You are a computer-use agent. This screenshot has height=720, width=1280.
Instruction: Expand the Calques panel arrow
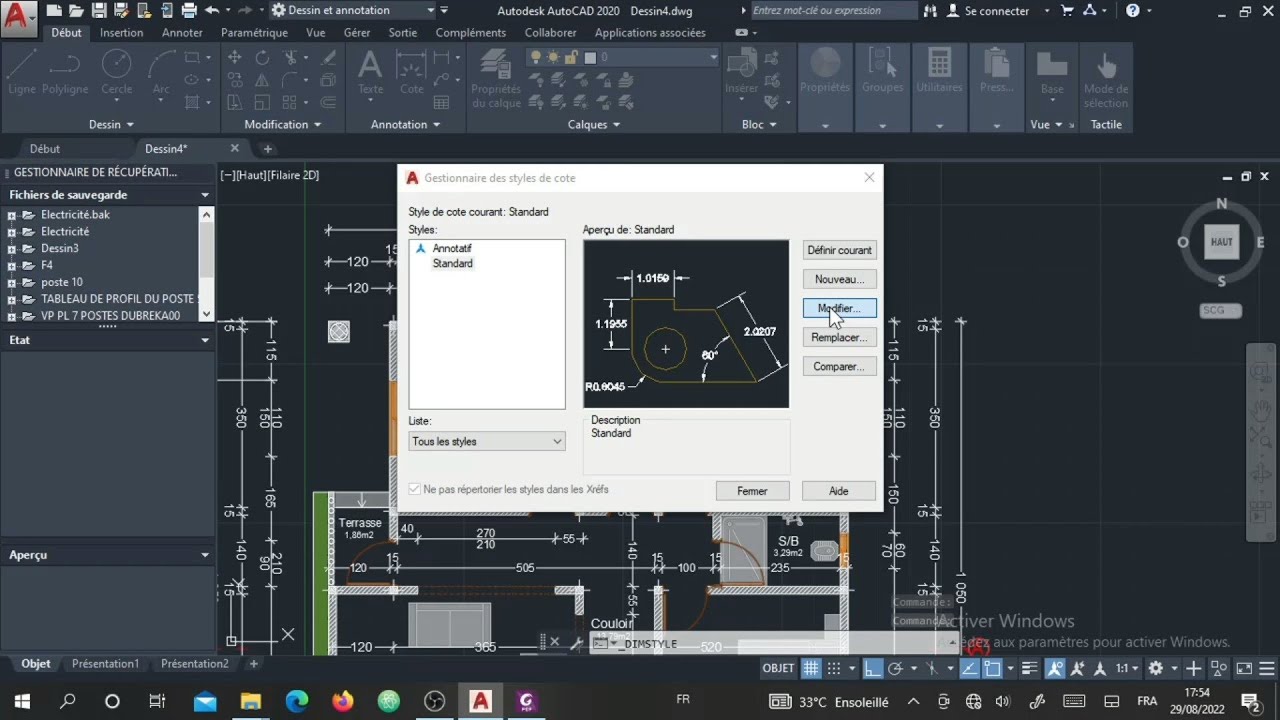(x=616, y=125)
